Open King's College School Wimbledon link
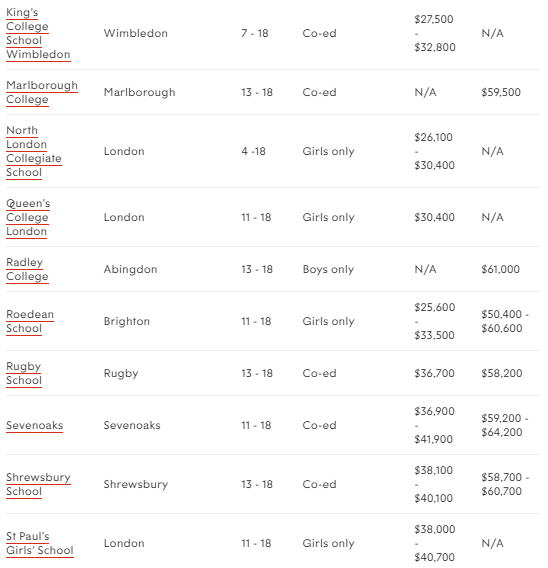Image resolution: width=548 pixels, height=568 pixels. pos(38,33)
